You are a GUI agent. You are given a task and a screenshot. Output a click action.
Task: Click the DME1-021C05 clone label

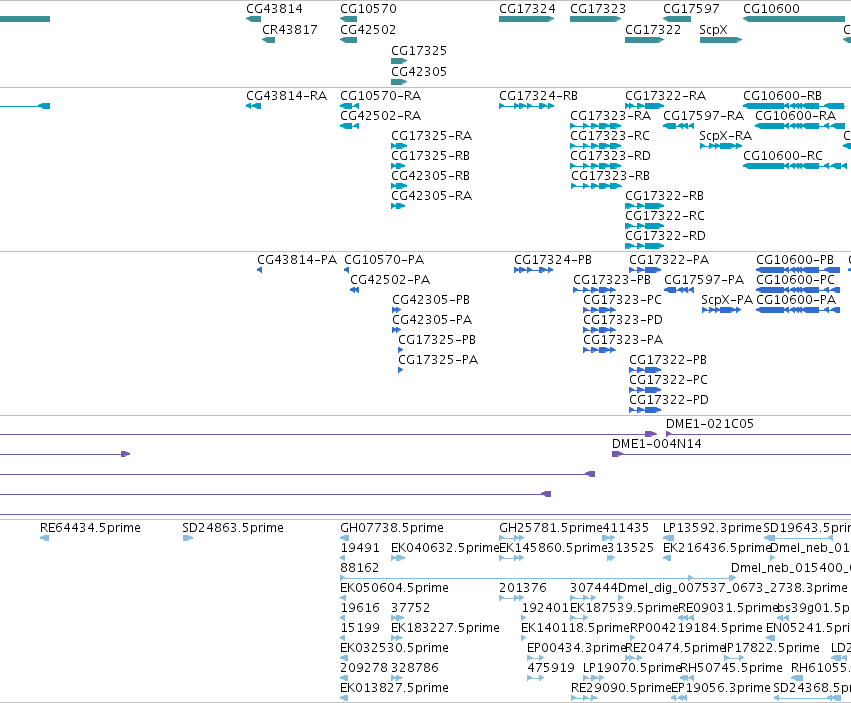[x=710, y=424]
